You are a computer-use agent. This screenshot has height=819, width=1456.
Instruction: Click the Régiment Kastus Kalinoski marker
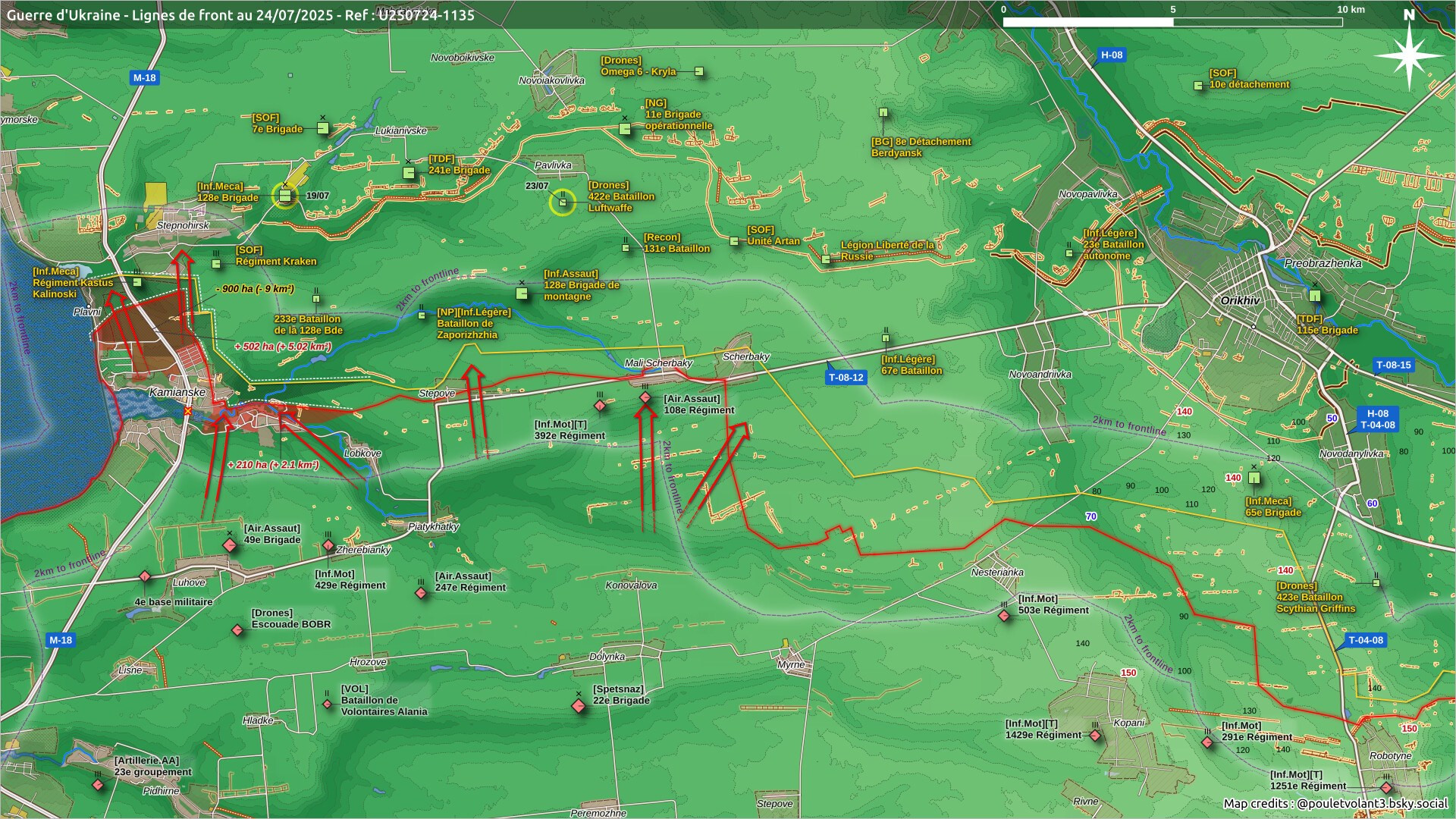[x=137, y=282]
